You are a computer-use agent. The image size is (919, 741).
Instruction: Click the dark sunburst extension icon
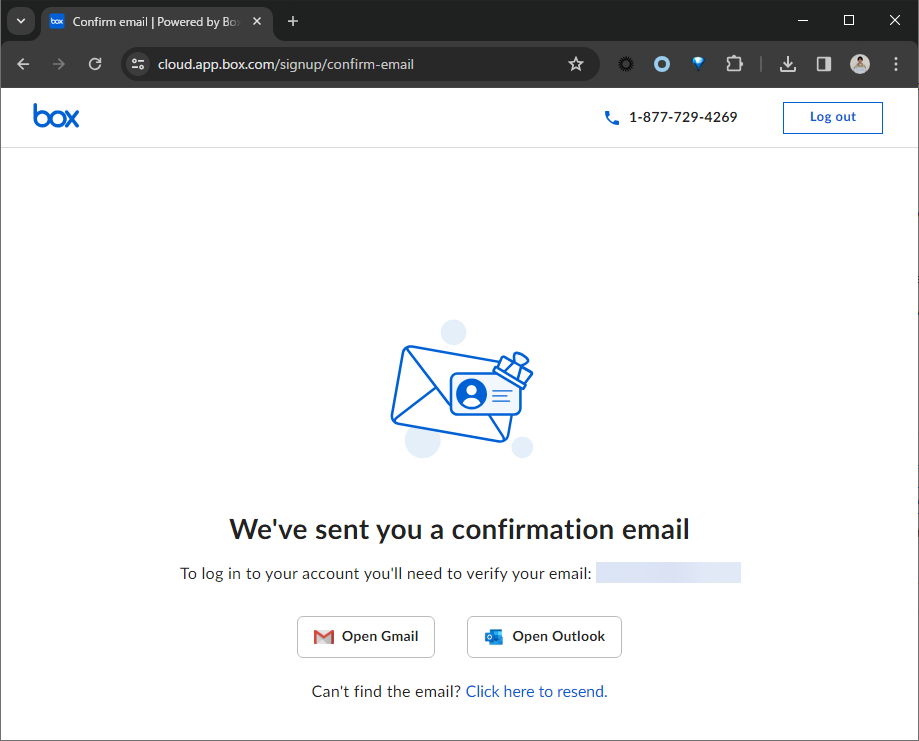(626, 64)
